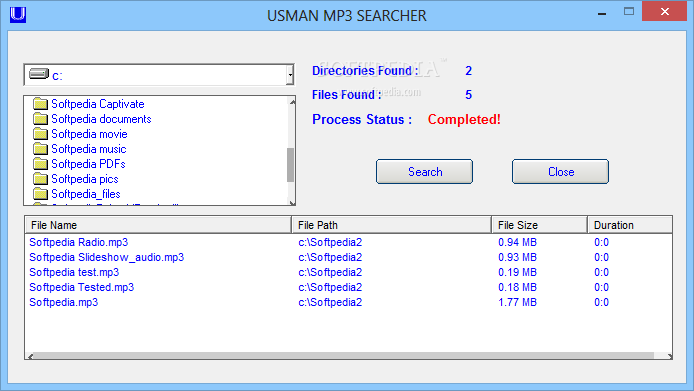Select the Softpedia_files folder icon
The width and height of the screenshot is (694, 391).
tap(40, 194)
